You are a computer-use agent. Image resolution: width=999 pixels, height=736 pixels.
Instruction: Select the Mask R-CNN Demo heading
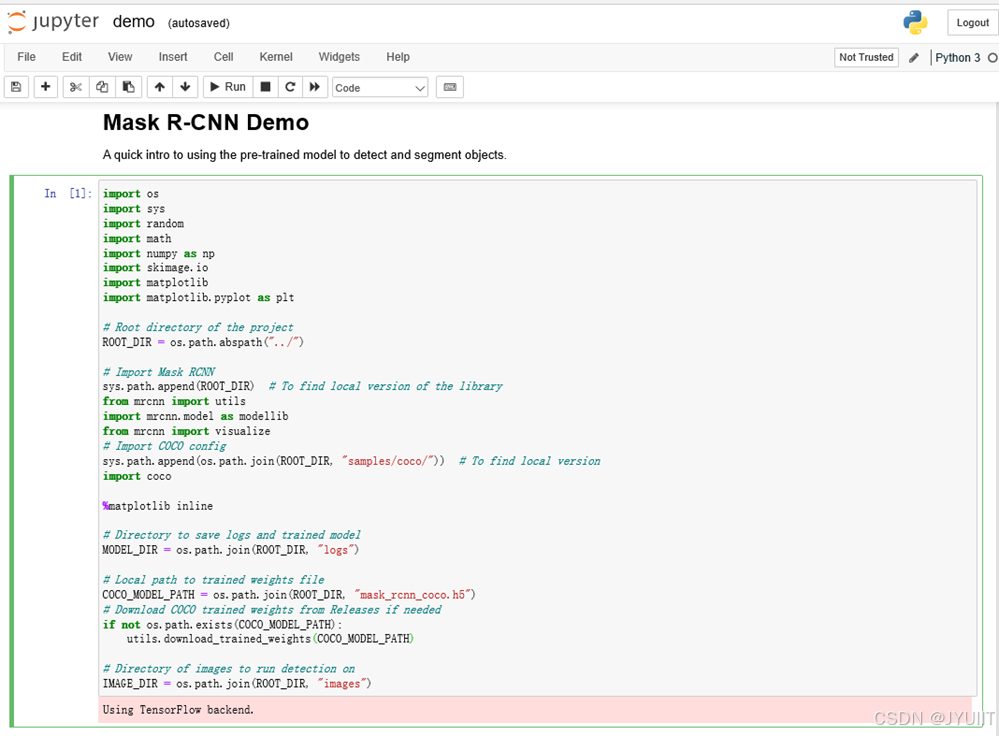206,122
